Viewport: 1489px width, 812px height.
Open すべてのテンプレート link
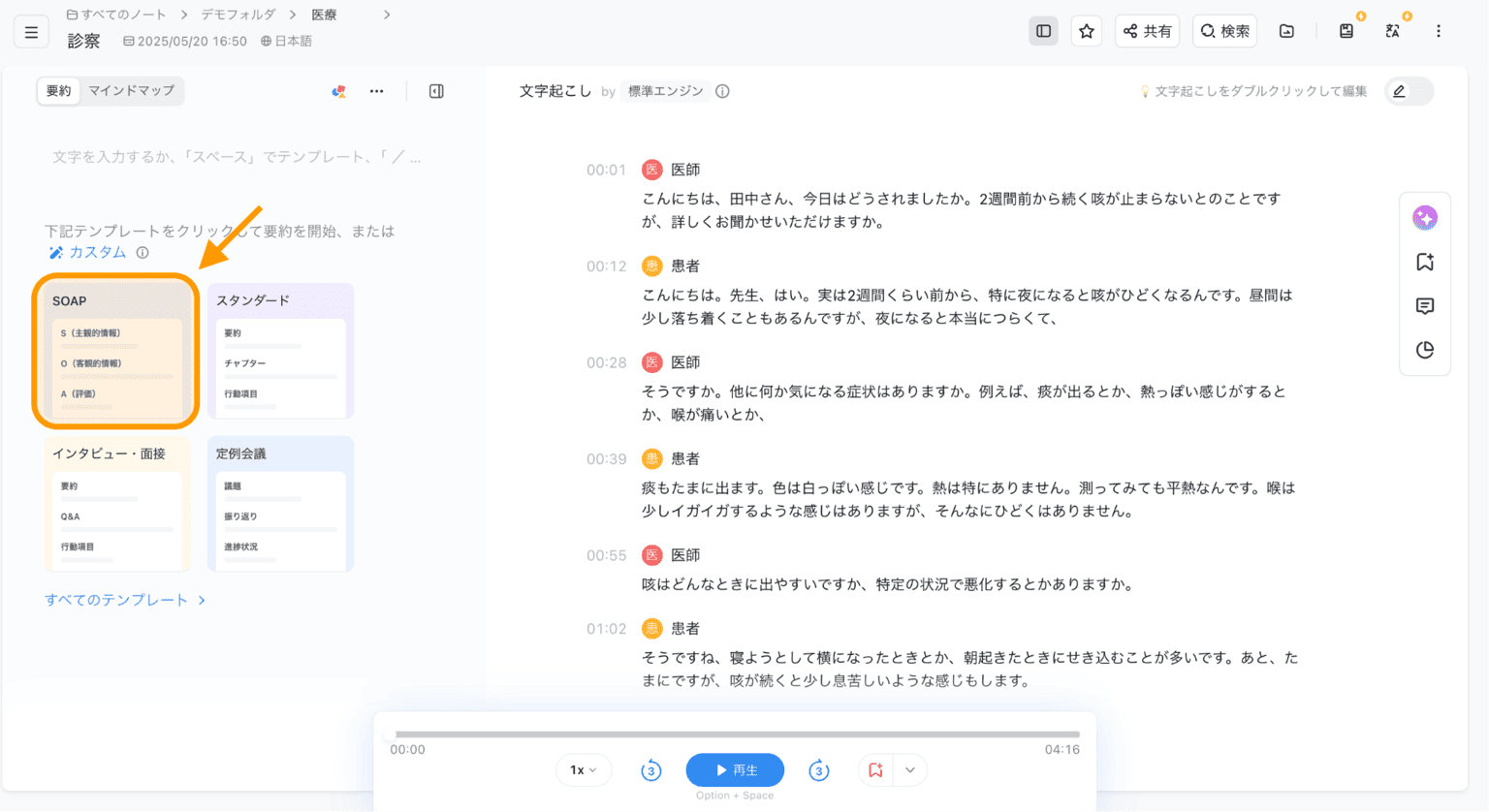[125, 600]
